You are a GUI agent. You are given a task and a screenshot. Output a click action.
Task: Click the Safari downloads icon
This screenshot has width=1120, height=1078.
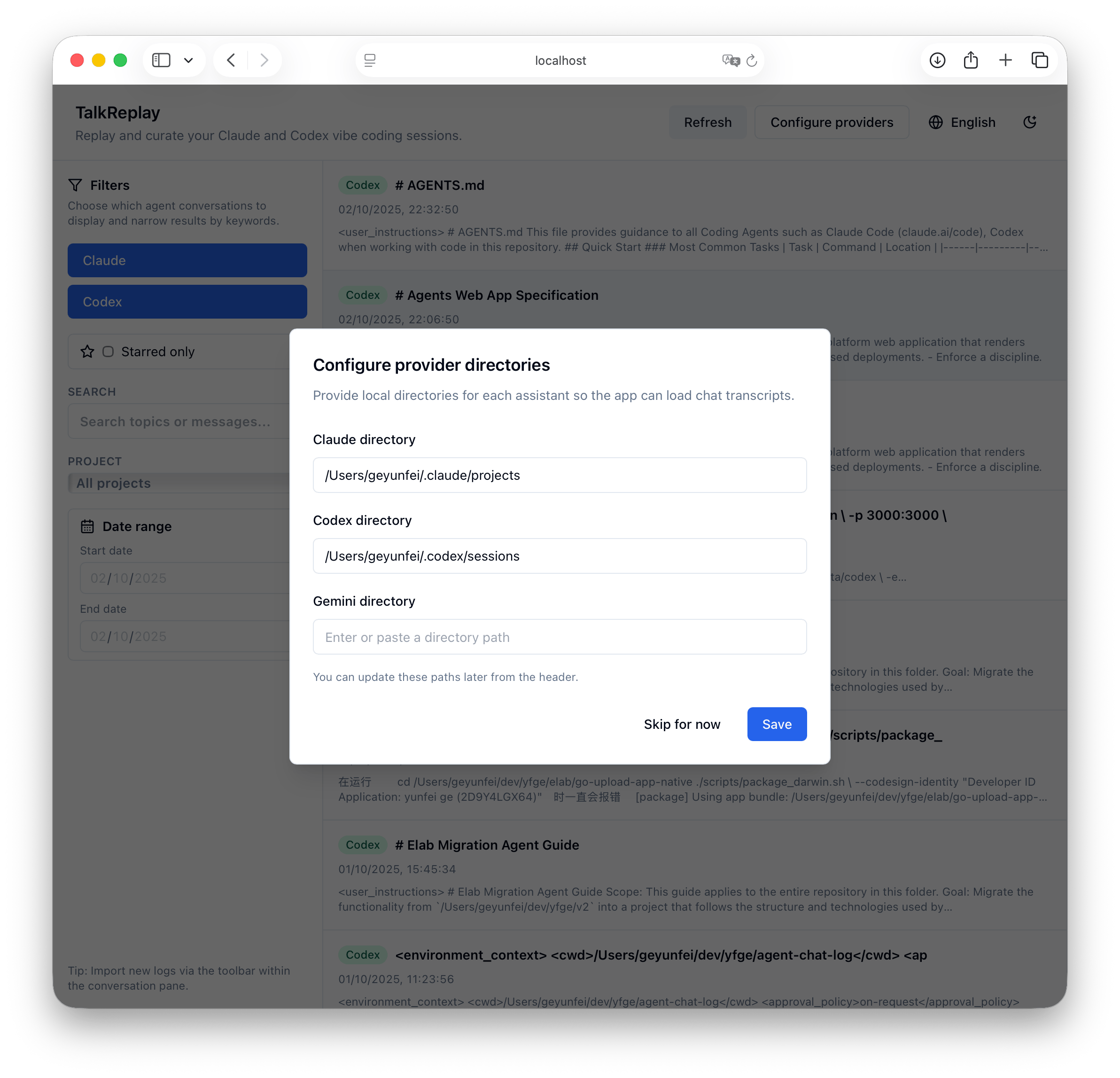[937, 60]
